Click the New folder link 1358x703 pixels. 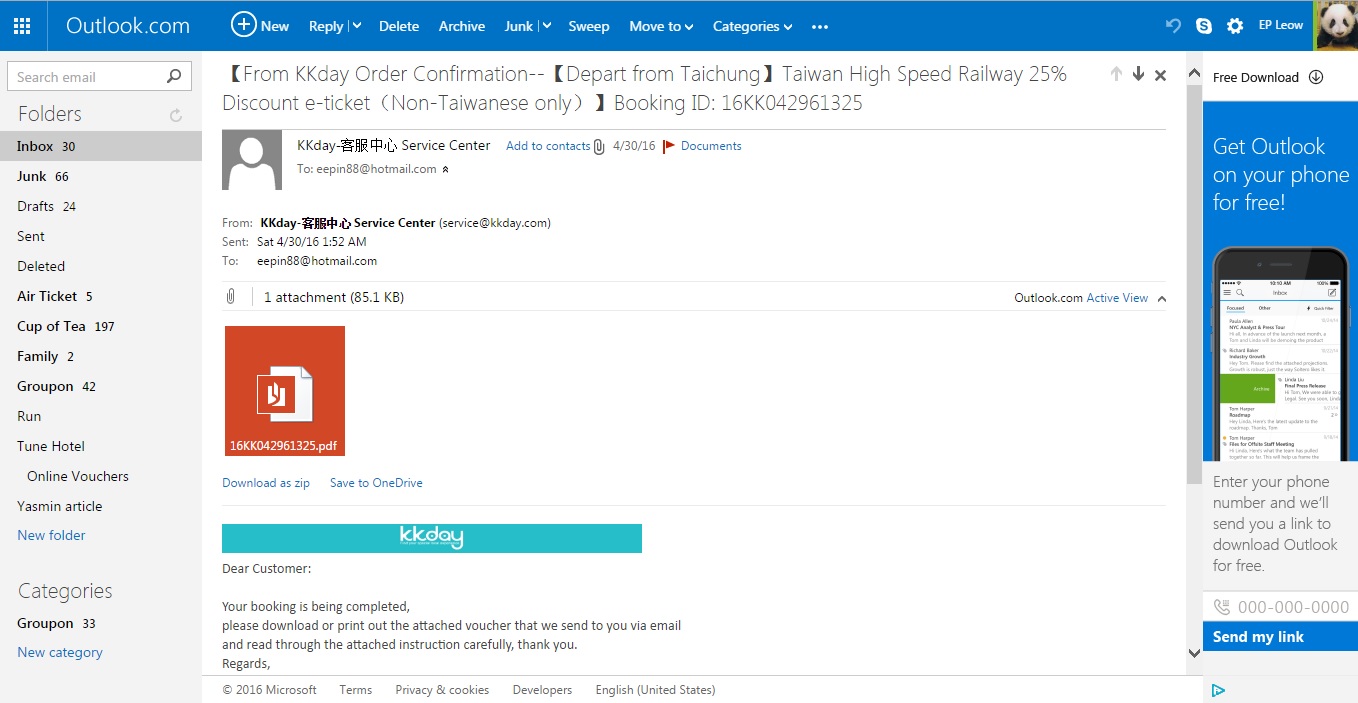point(51,535)
